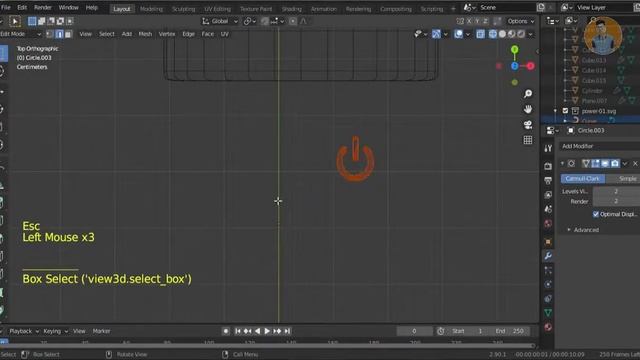The width and height of the screenshot is (640, 360).
Task: Open the Render menu
Action: pyautogui.click(x=43, y=8)
